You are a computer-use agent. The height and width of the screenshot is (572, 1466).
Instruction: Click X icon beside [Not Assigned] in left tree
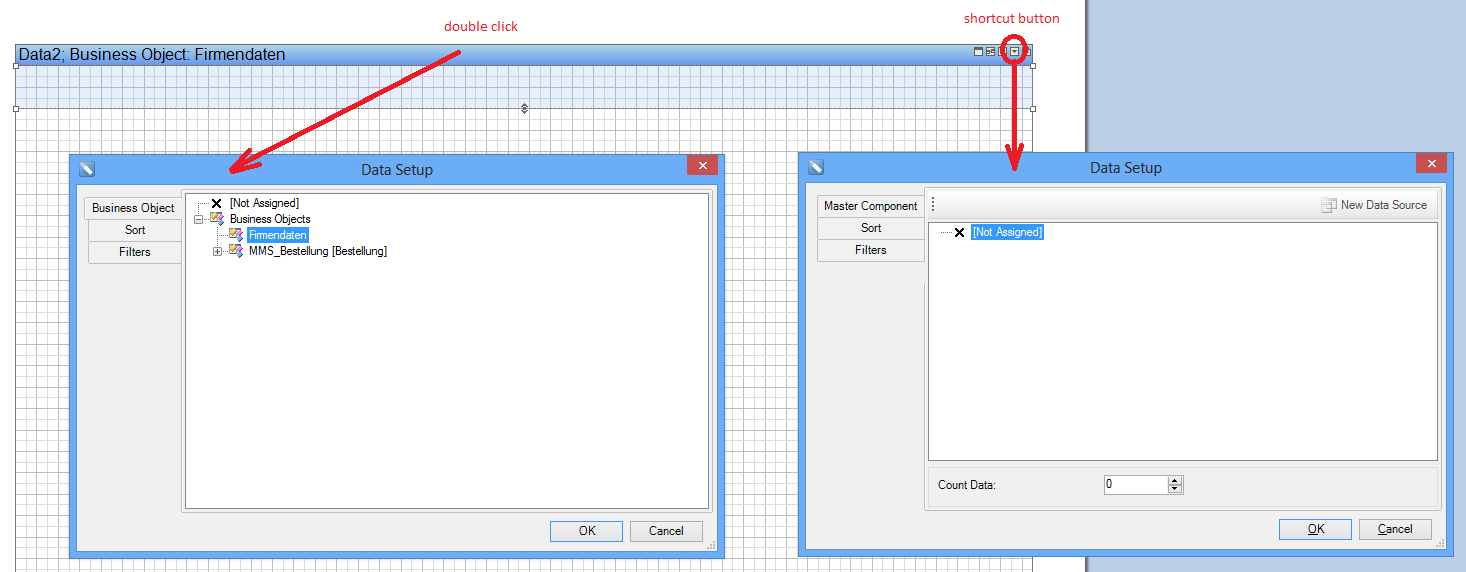tap(216, 203)
